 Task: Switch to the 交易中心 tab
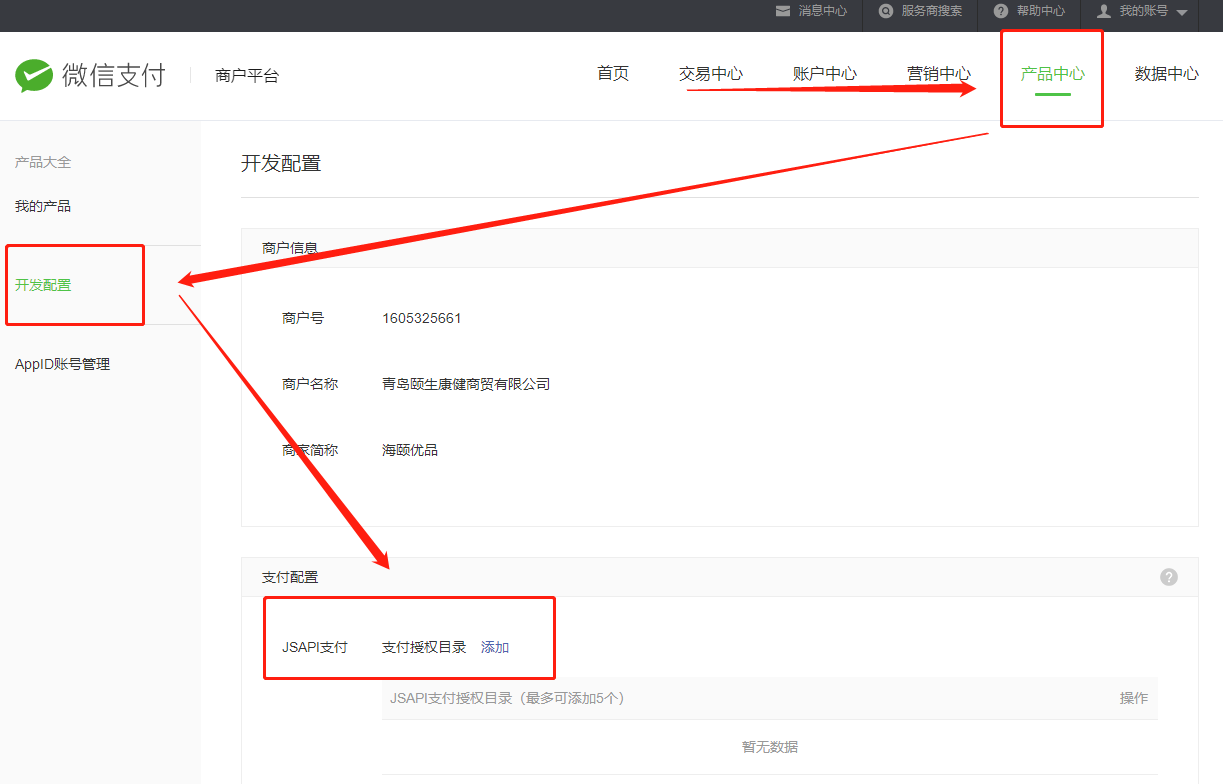711,73
